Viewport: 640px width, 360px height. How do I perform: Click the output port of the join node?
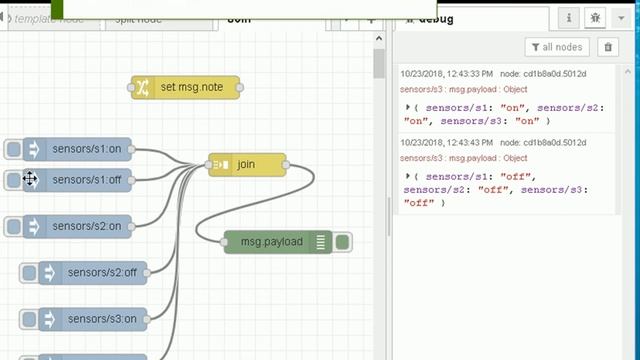pos(286,165)
